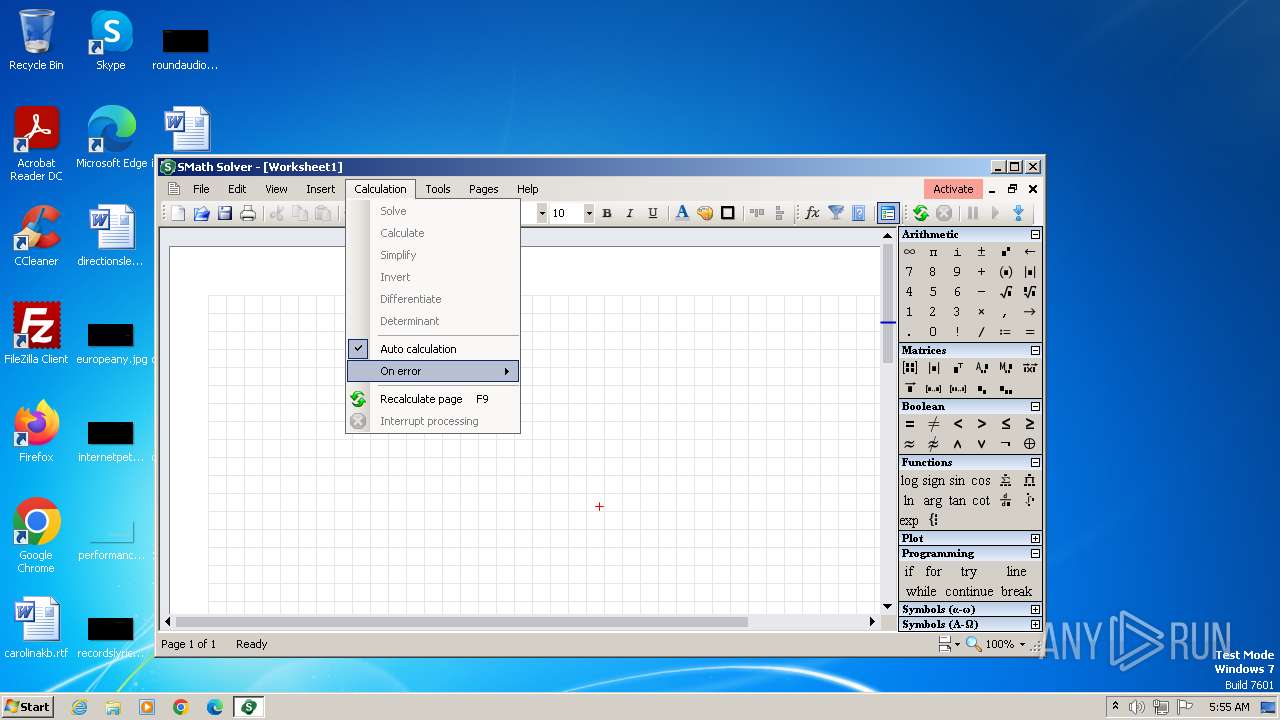
Task: Expand the Symbols (α-ω) panel
Action: coord(1035,610)
